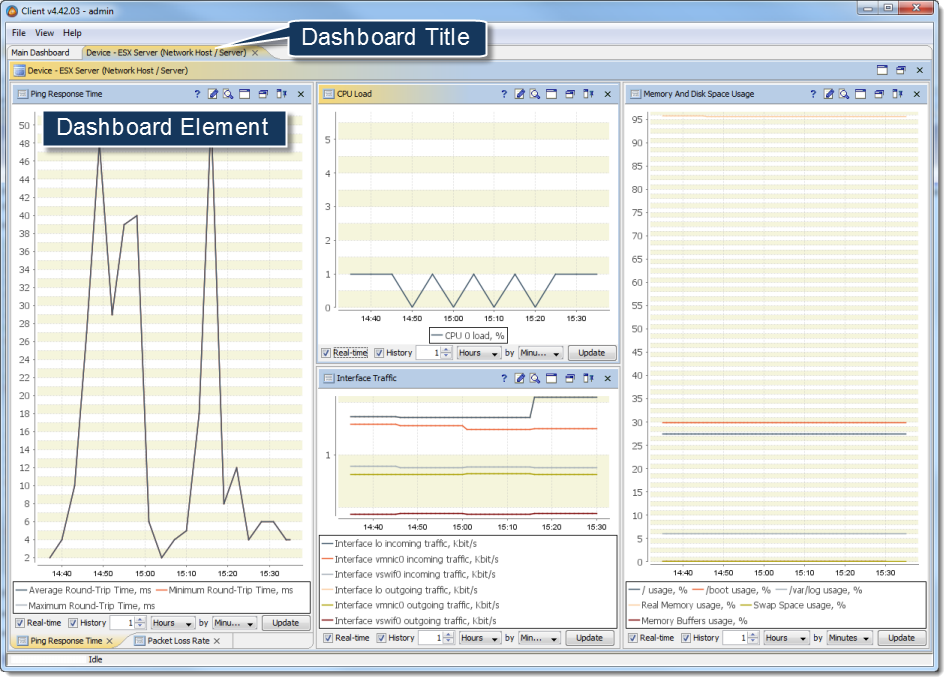The width and height of the screenshot is (949, 682).
Task: Switch to Main Dashboard tab
Action: point(40,52)
